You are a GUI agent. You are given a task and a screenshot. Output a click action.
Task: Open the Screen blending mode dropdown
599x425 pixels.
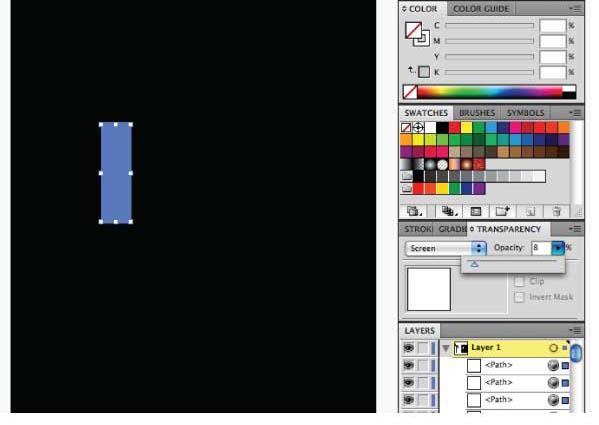[x=445, y=248]
